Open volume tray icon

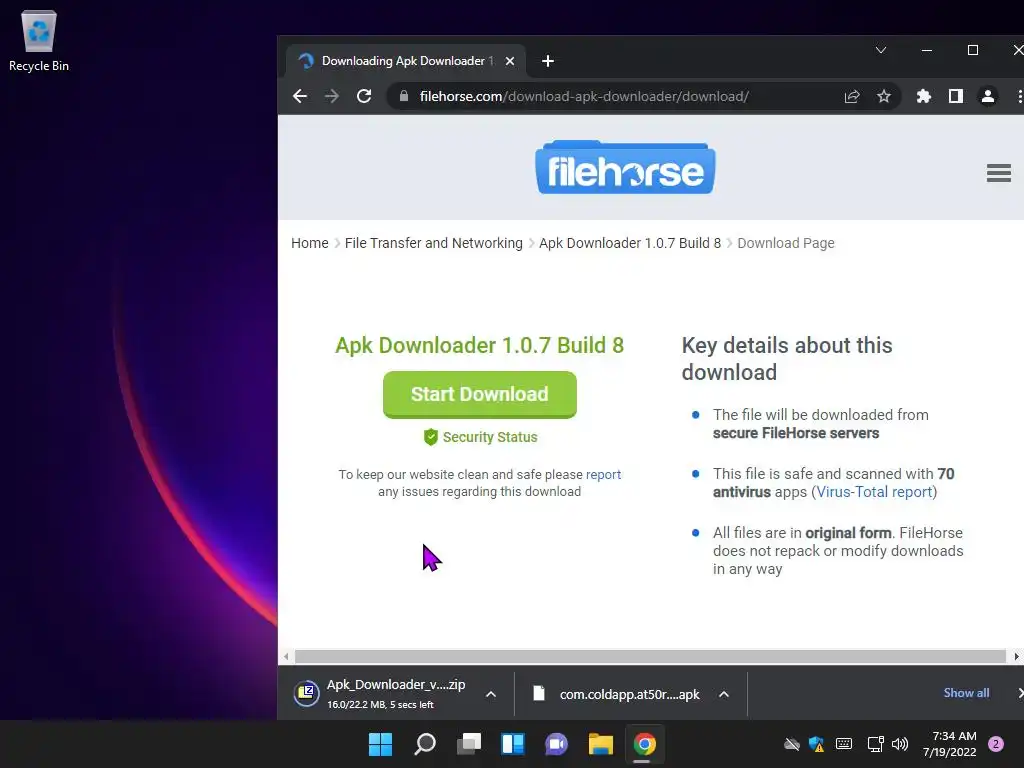pyautogui.click(x=900, y=744)
